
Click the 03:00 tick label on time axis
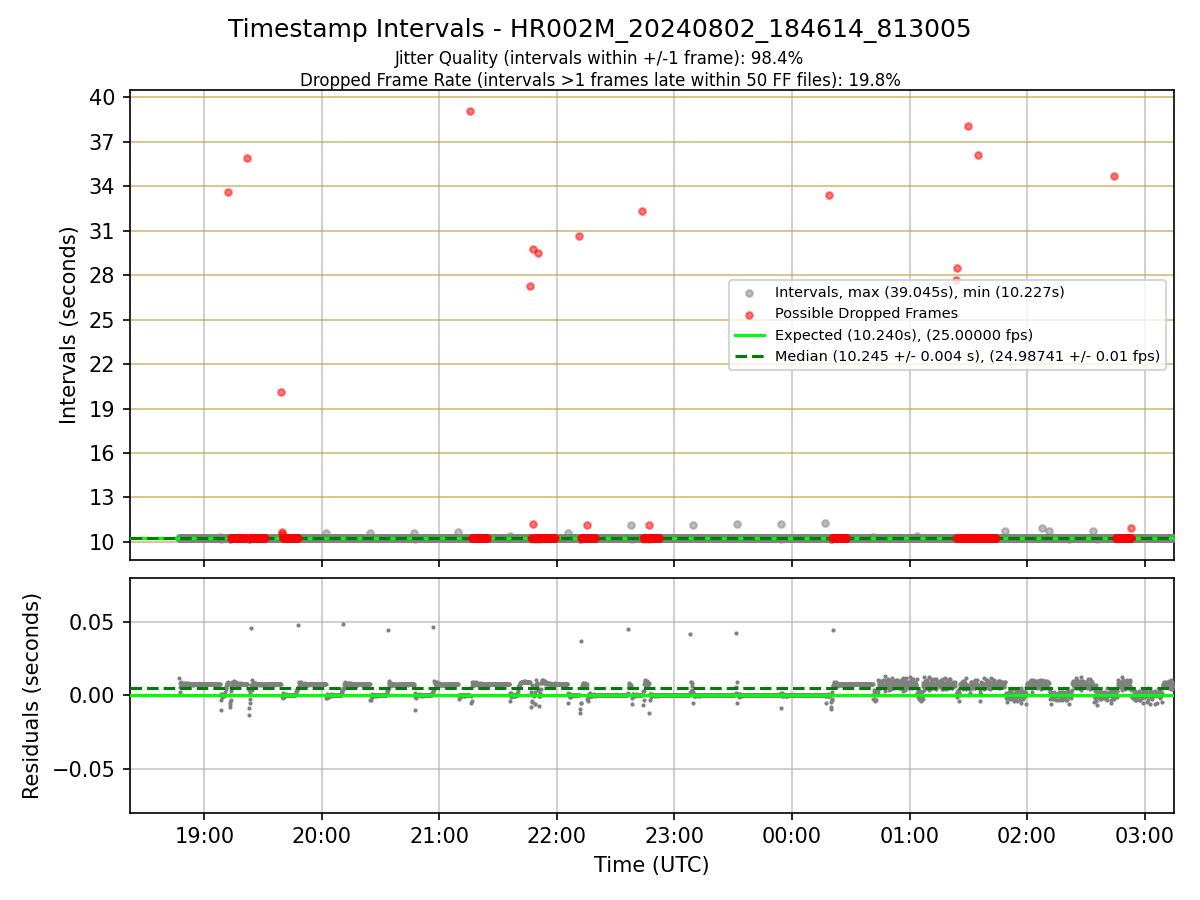point(1144,833)
